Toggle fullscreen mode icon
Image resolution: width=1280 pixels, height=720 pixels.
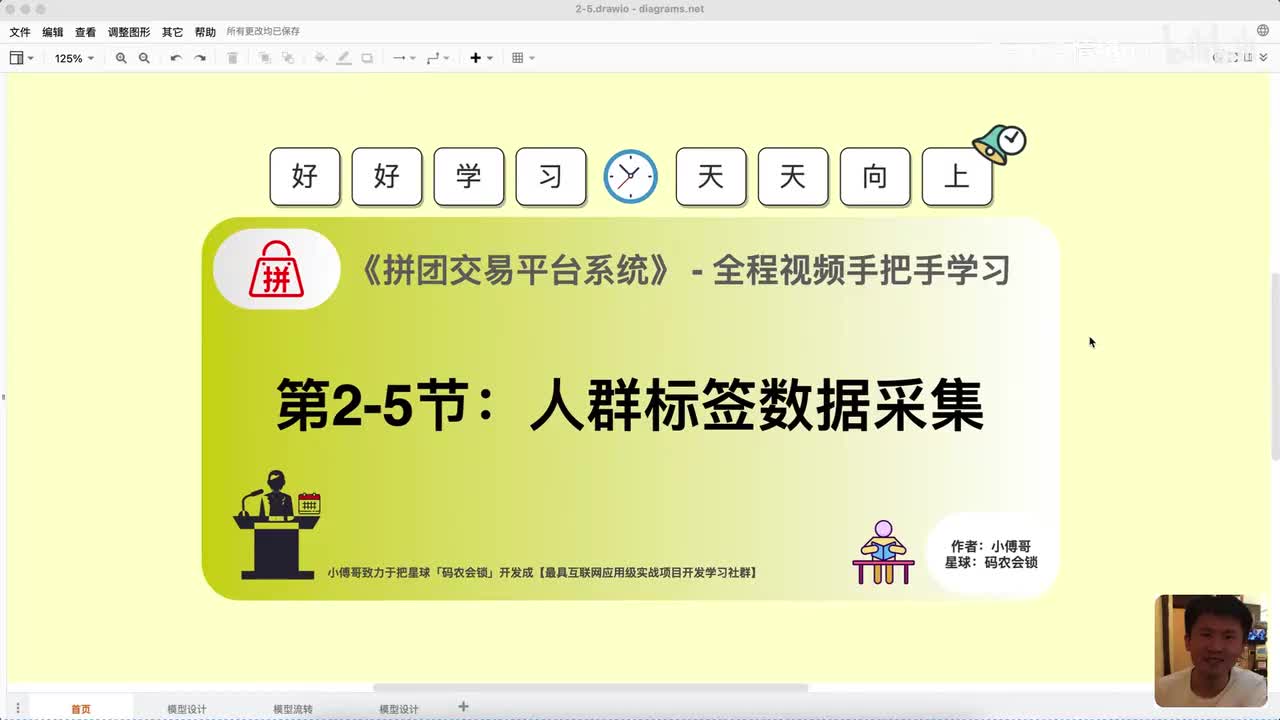tap(1233, 58)
